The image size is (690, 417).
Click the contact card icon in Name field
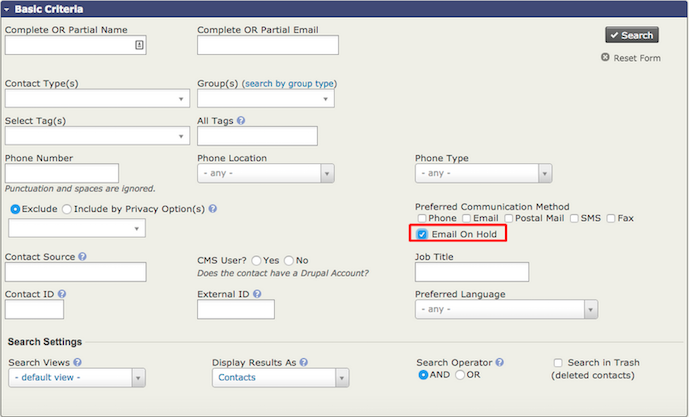(139, 45)
